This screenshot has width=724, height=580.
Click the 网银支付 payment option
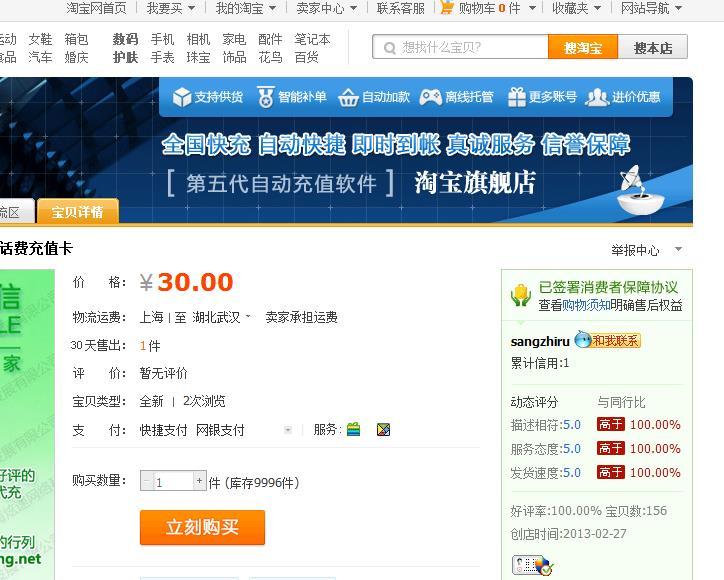pyautogui.click(x=220, y=430)
